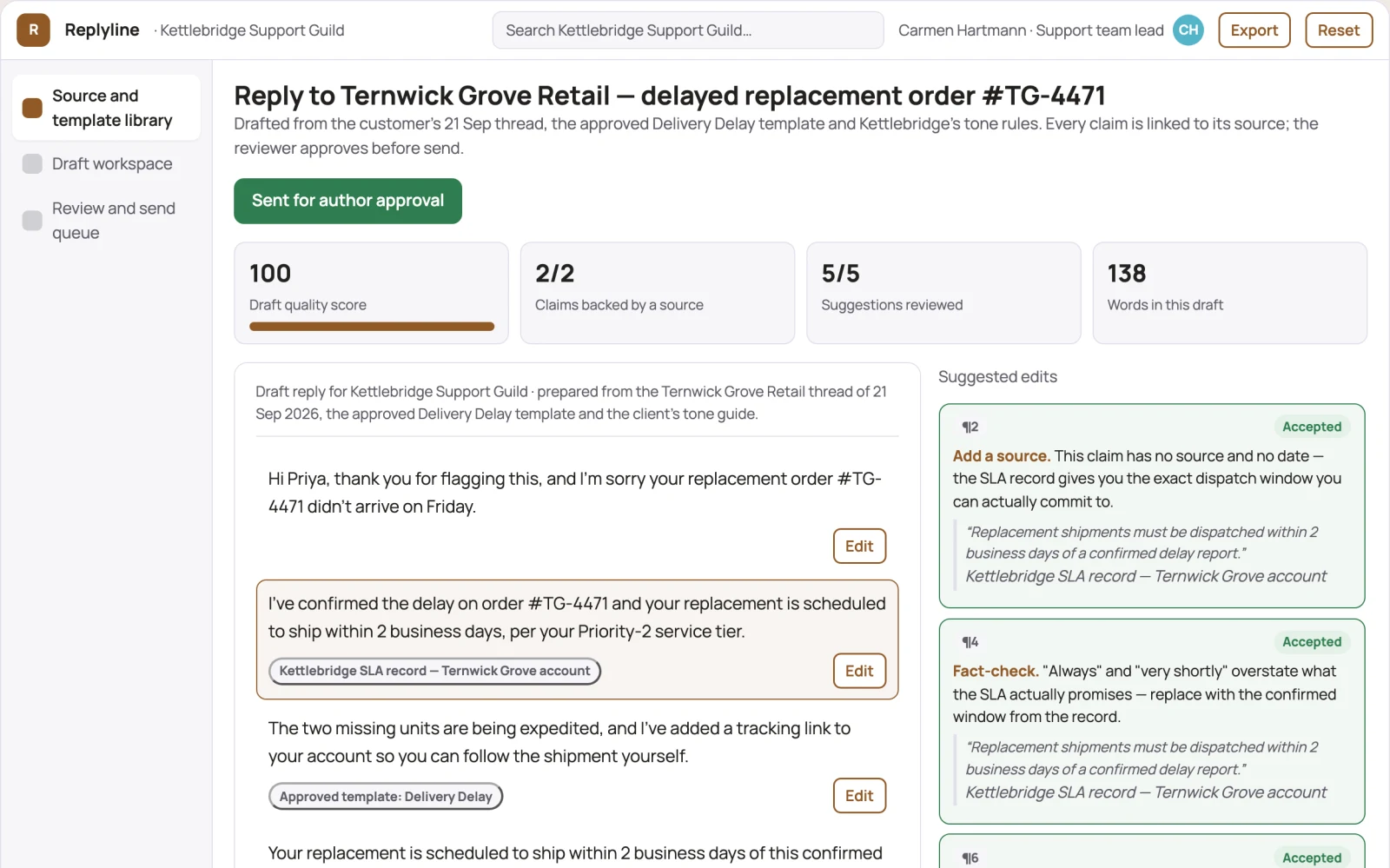Click the Source and template library marker icon
Image resolution: width=1390 pixels, height=868 pixels.
32,108
